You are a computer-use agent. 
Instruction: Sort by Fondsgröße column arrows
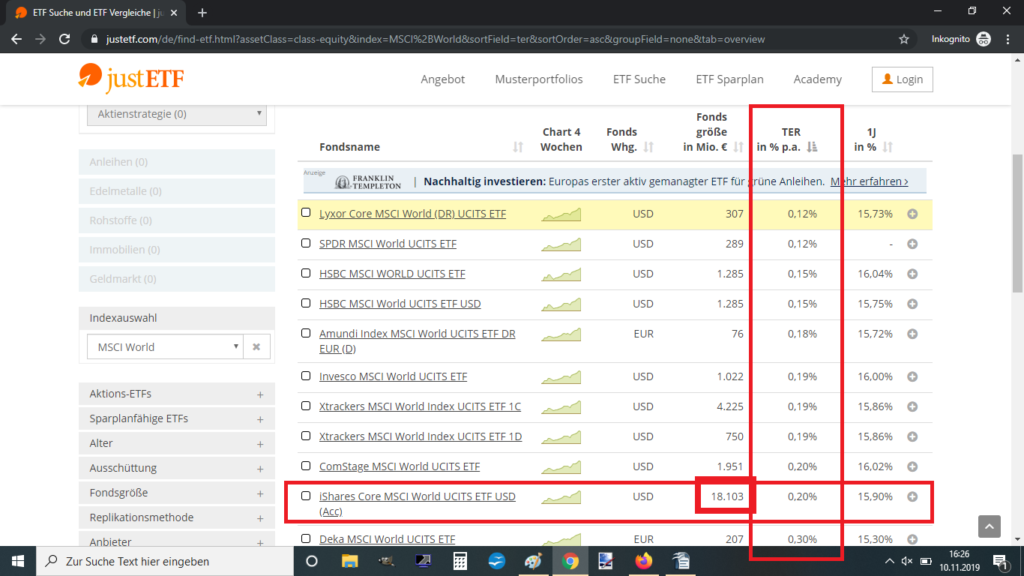point(739,147)
